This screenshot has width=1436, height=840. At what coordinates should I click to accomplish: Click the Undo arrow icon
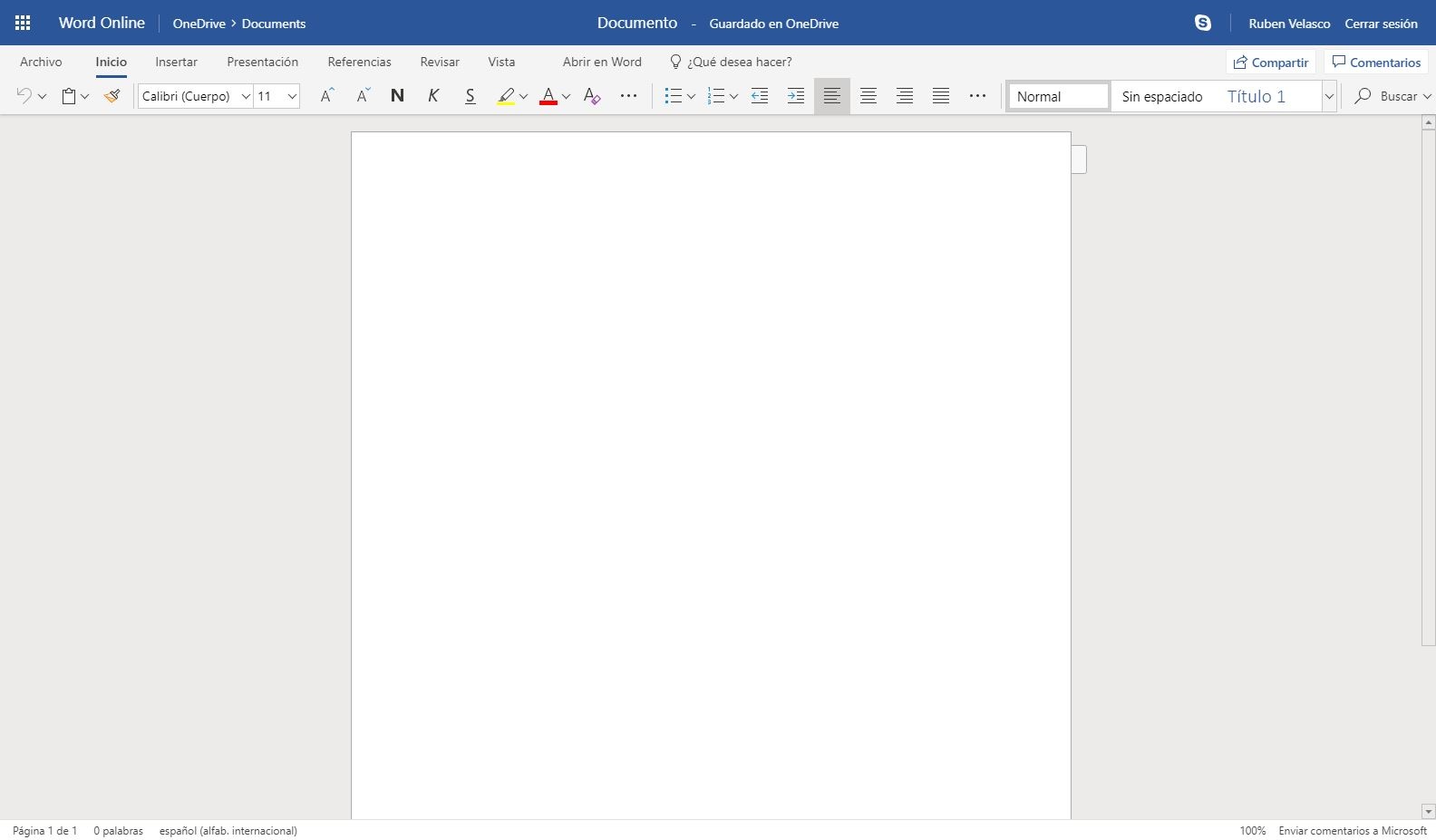pos(24,96)
